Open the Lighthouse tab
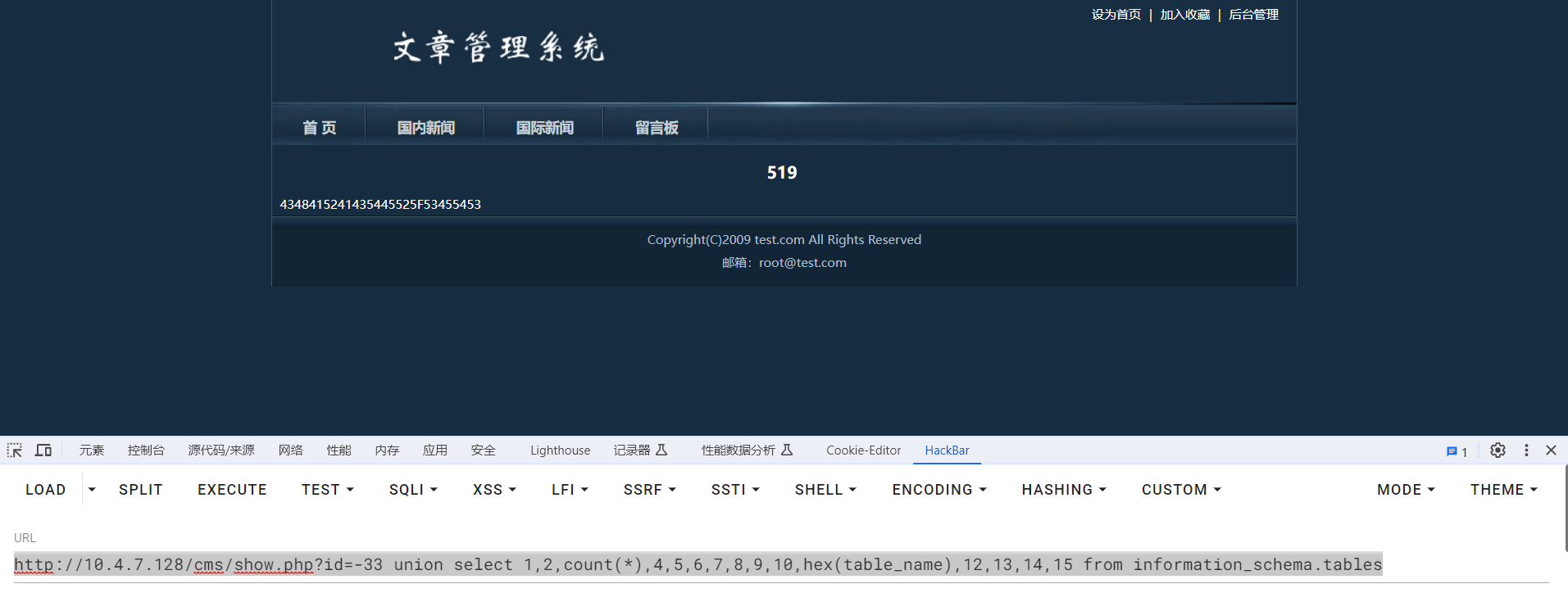The height and width of the screenshot is (593, 1568). (x=560, y=450)
